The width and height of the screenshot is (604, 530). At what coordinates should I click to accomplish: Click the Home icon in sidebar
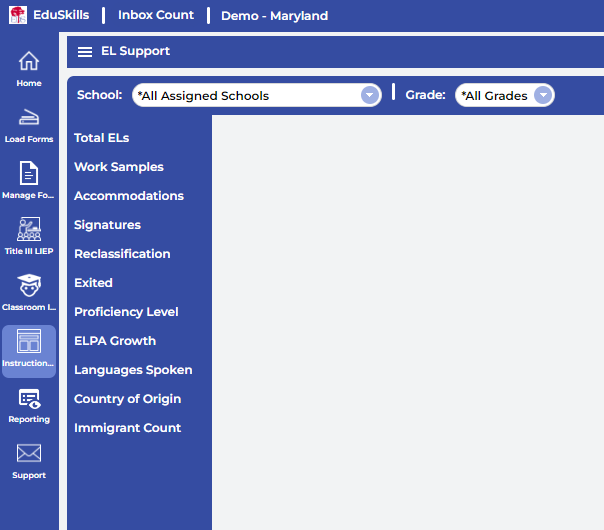[29, 62]
